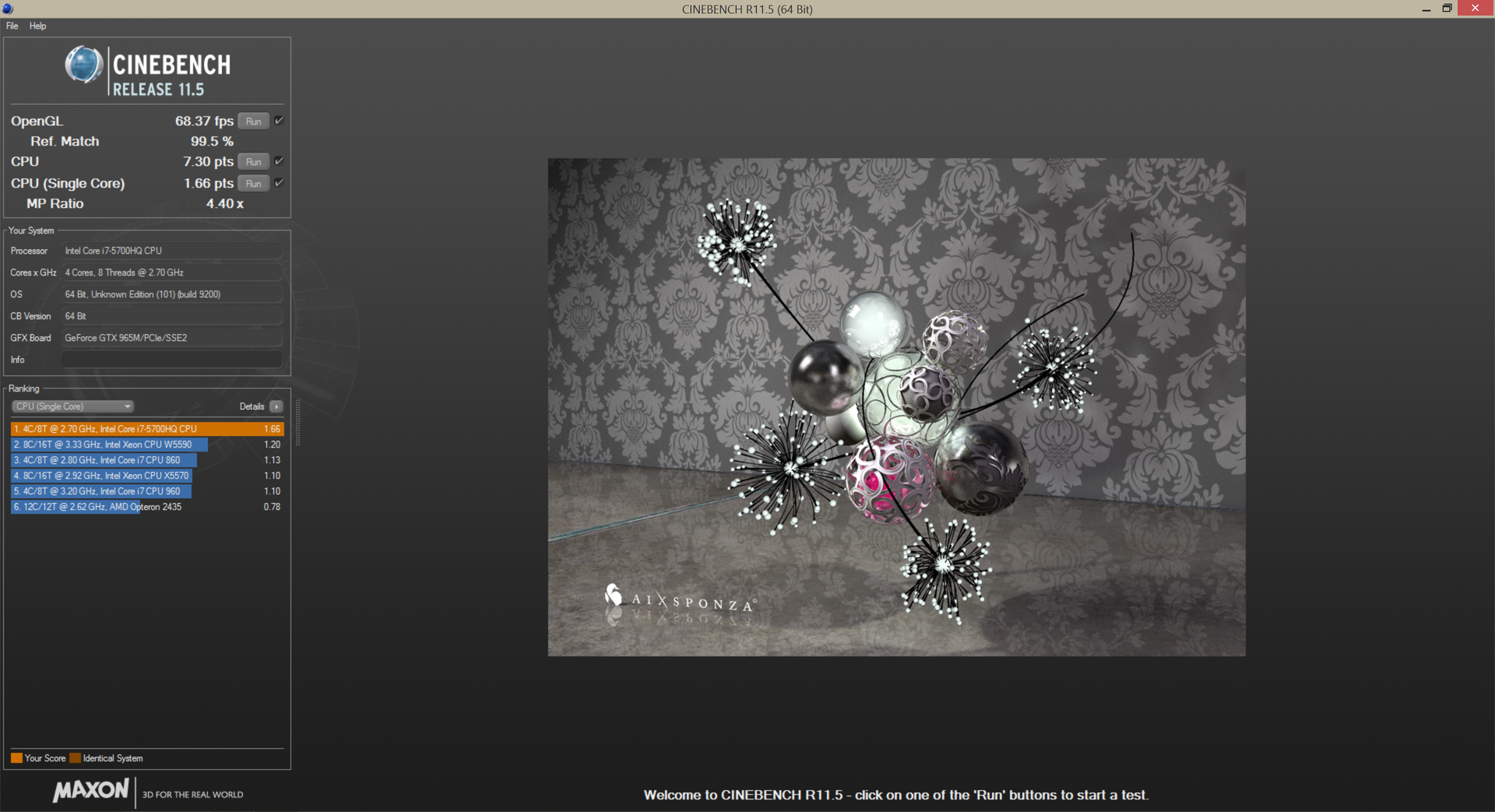Click the rendered scene preview image

(x=896, y=407)
